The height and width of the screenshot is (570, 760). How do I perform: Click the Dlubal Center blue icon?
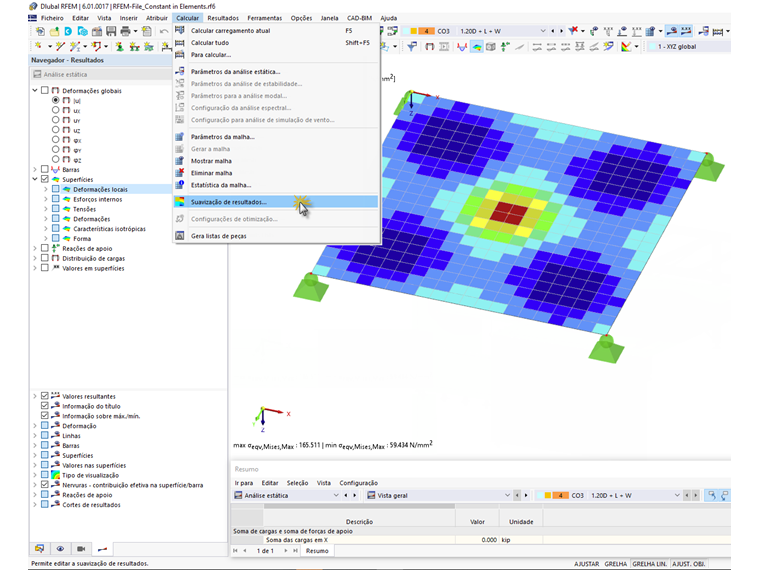click(x=68, y=32)
